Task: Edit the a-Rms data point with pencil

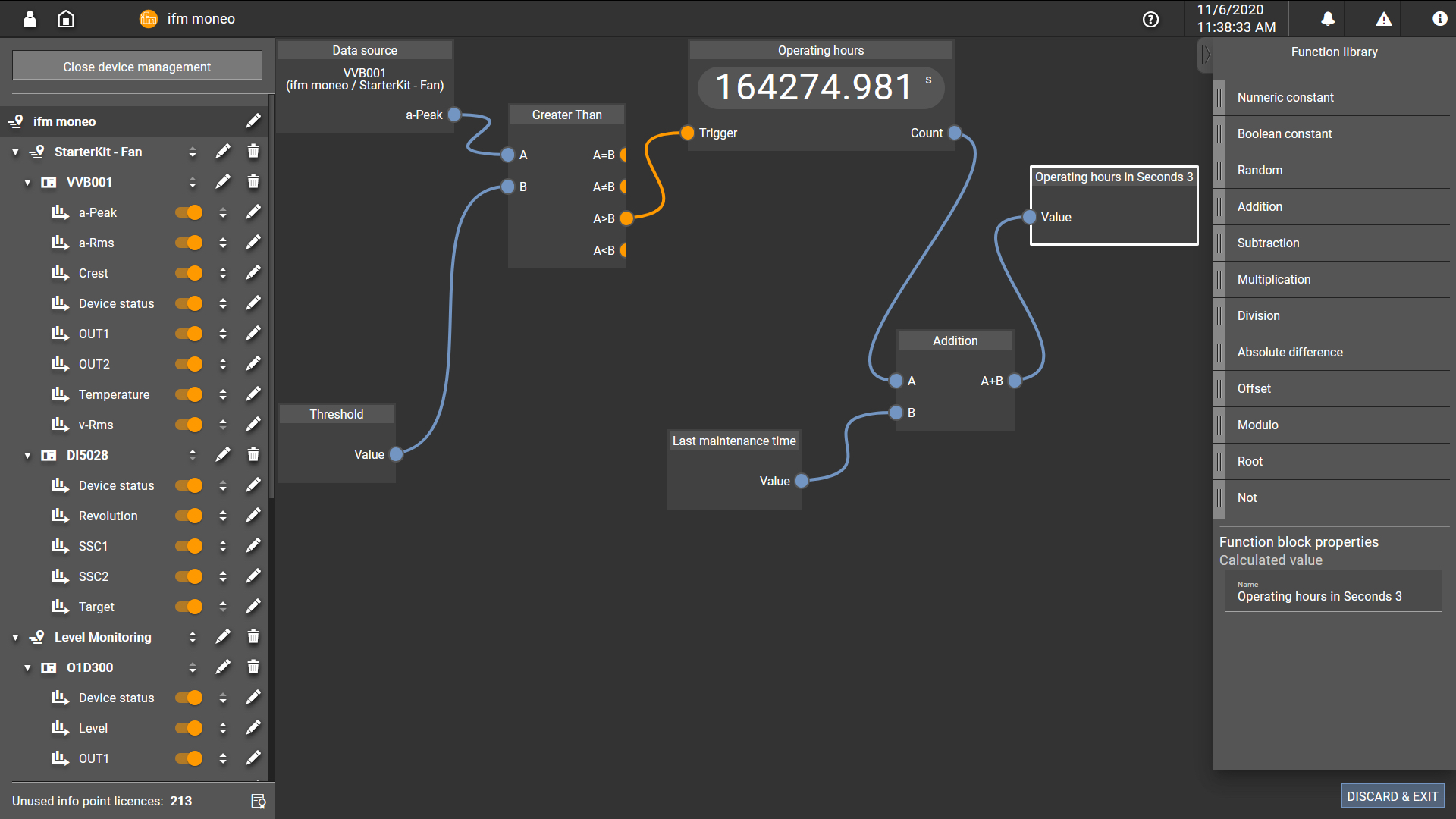Action: pos(253,243)
